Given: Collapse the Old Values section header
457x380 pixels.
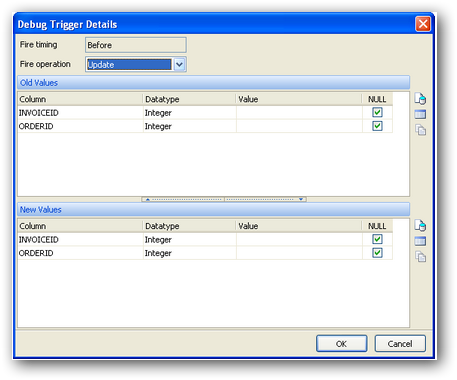Looking at the screenshot, I should [214, 83].
